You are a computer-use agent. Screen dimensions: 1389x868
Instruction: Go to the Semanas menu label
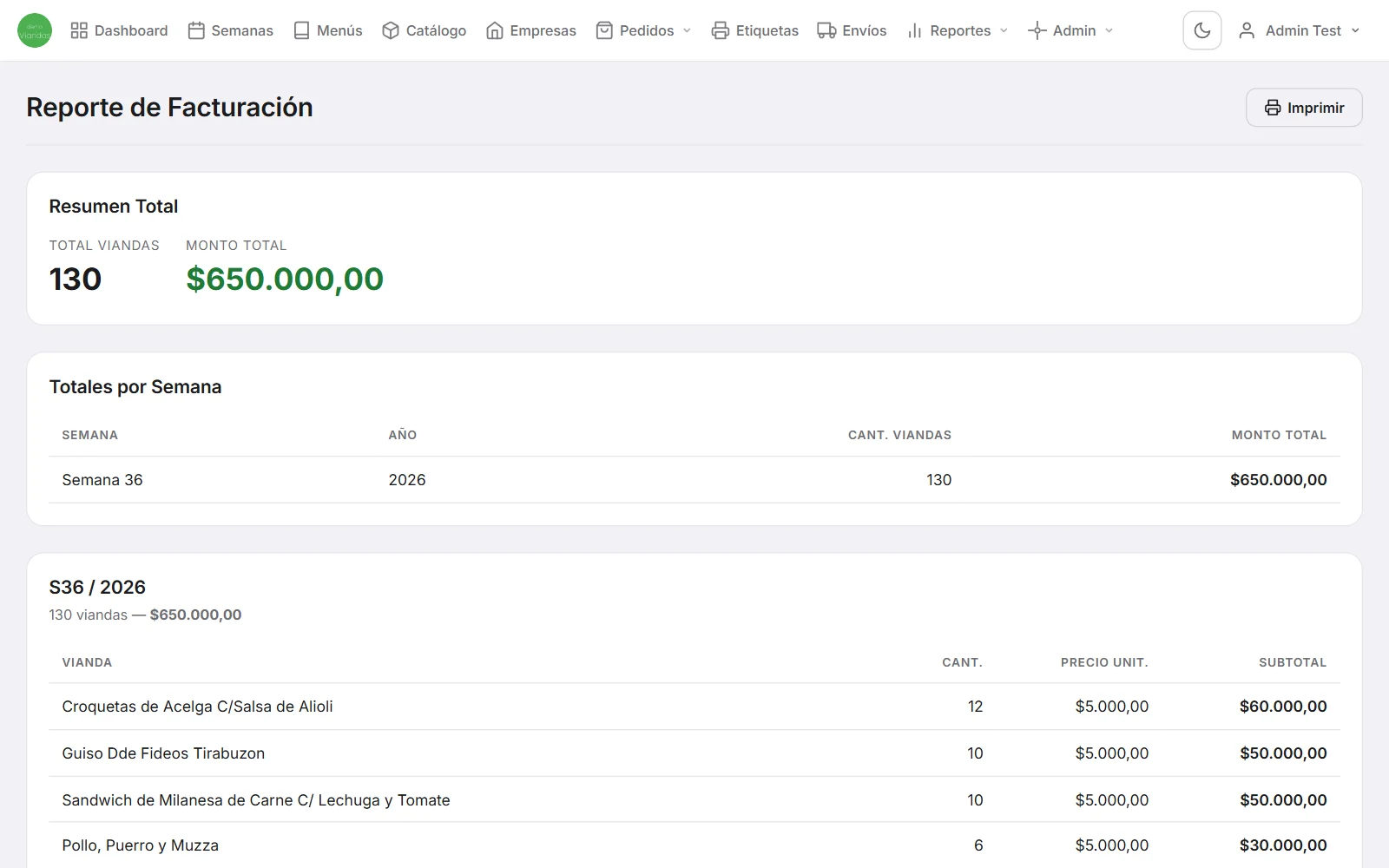(x=242, y=30)
